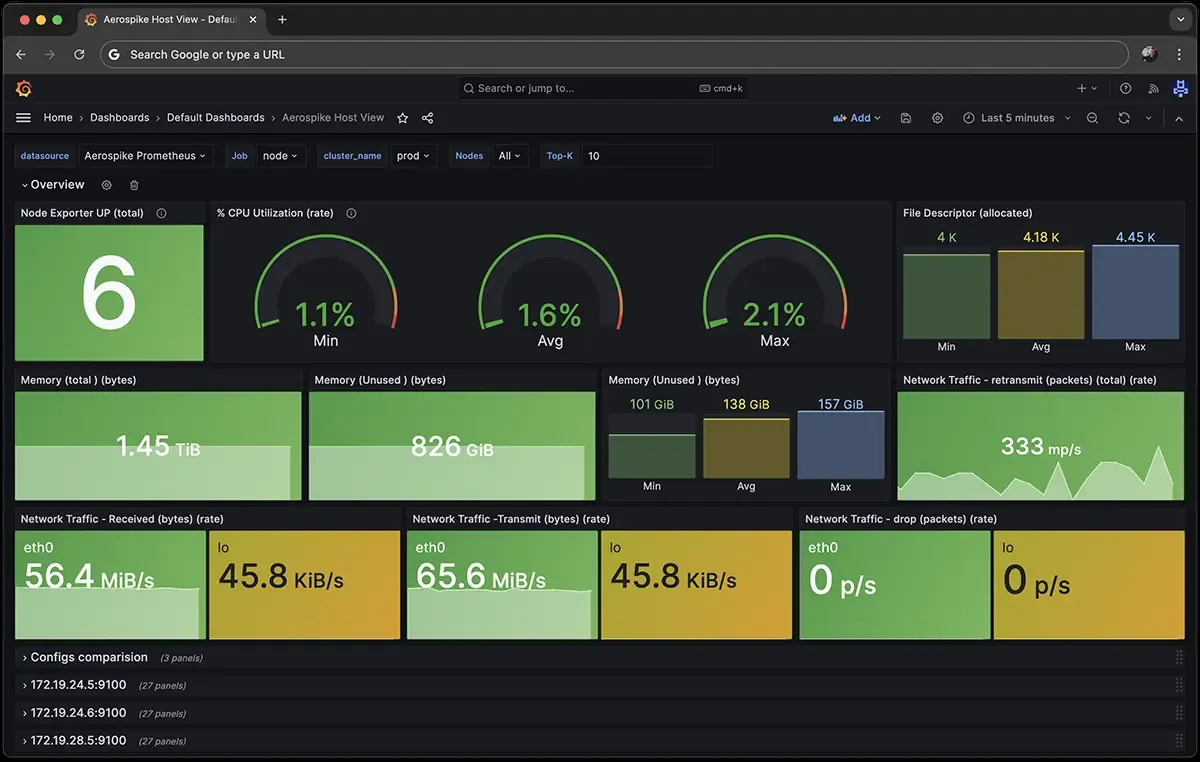Reload the browser page
The image size is (1200, 762).
pyautogui.click(x=79, y=54)
